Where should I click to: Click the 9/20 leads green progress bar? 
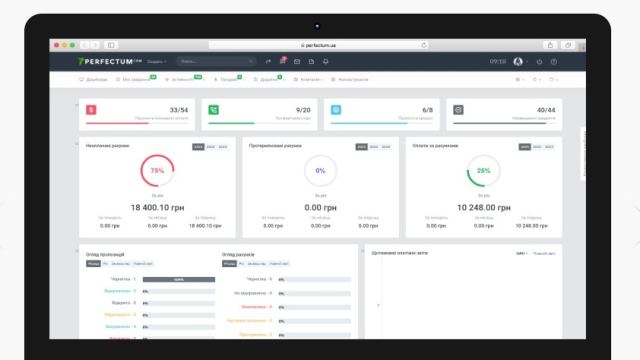tap(259, 123)
